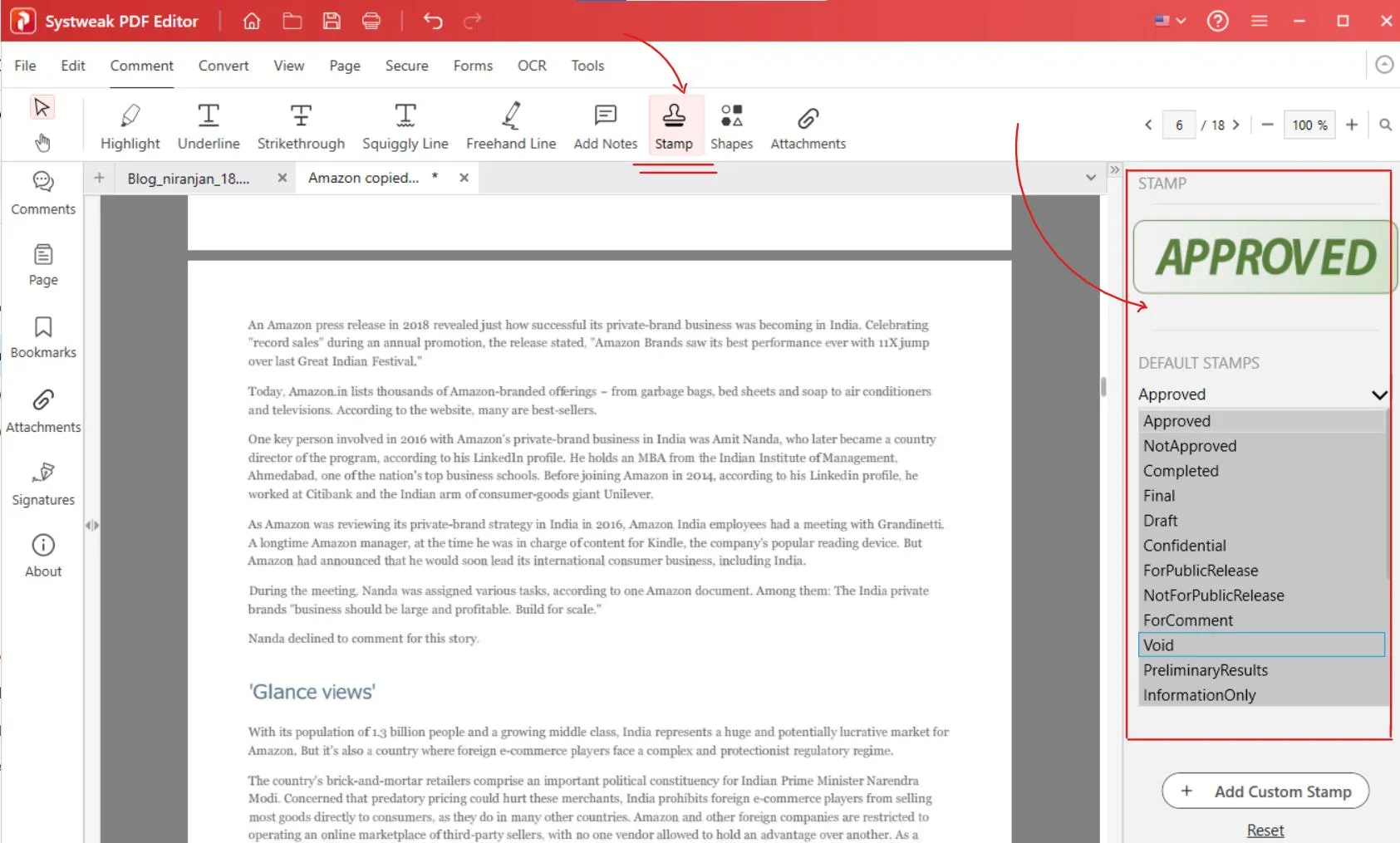Viewport: 1400px width, 843px height.
Task: Choose the Freehand Line tool
Action: point(511,126)
